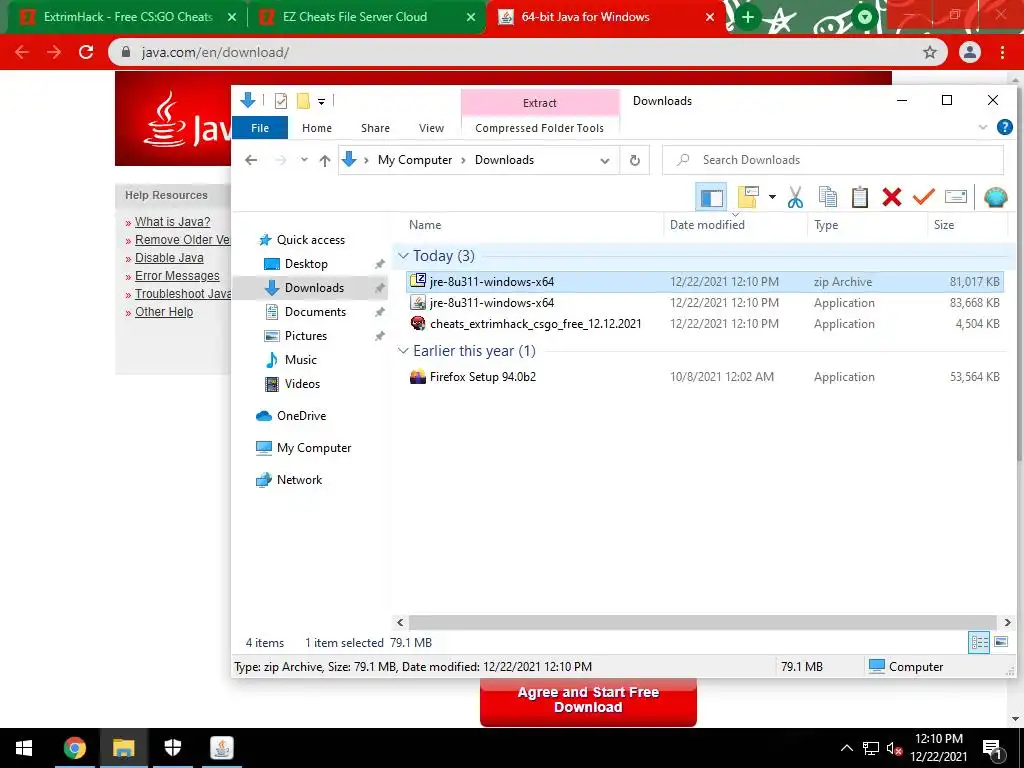Screen dimensions: 1024x768
Task: Switch to details view layout button
Action: (978, 643)
